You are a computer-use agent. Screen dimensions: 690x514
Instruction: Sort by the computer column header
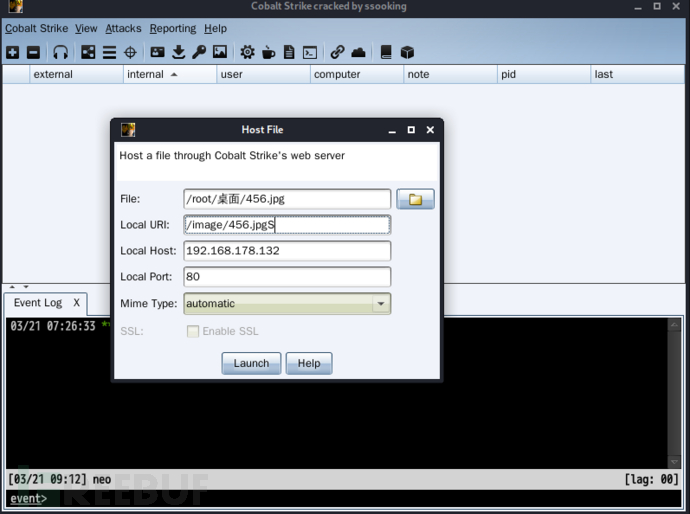pos(357,74)
